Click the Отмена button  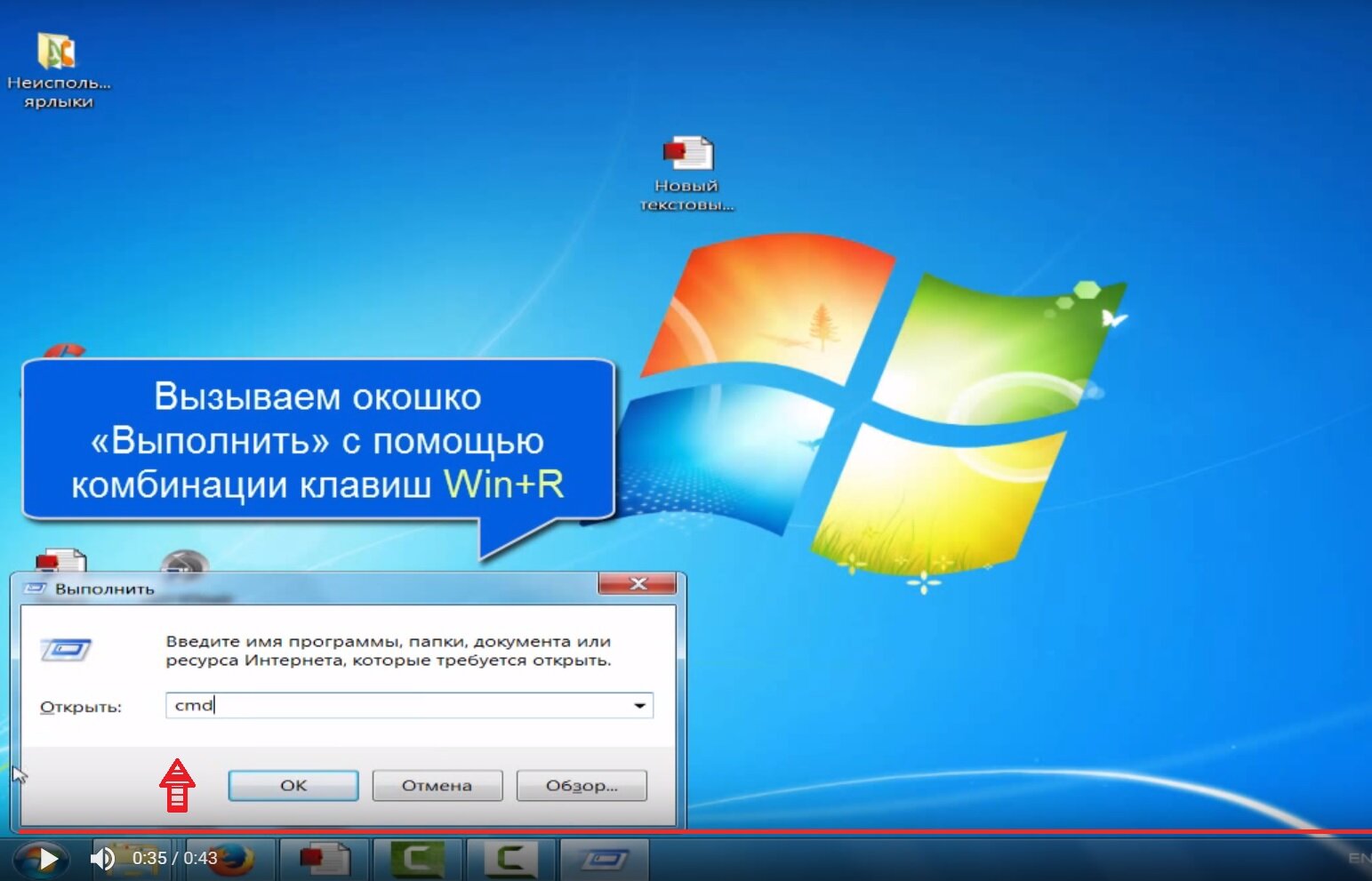(437, 785)
